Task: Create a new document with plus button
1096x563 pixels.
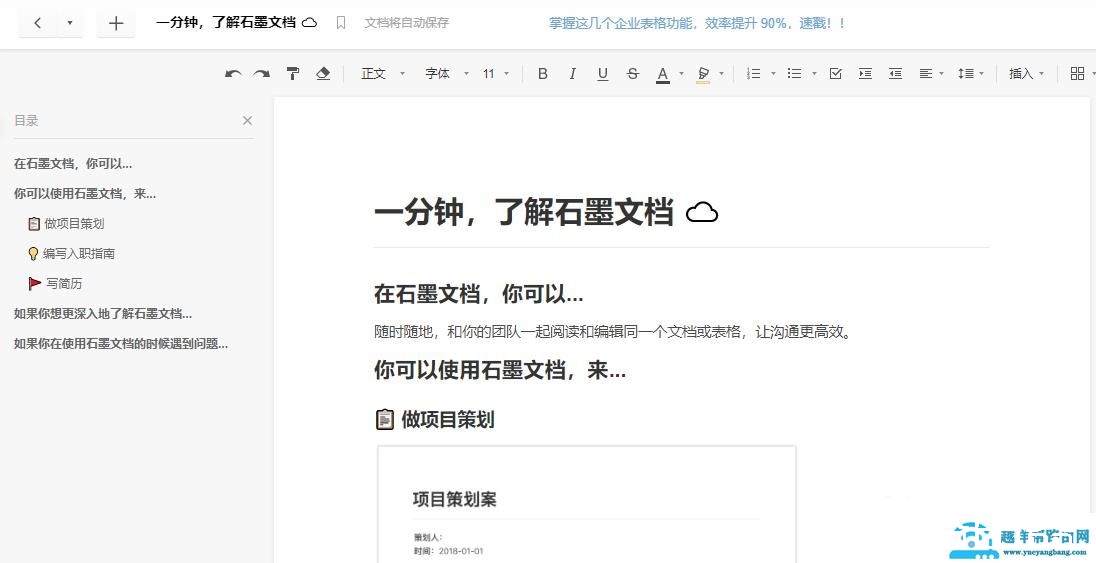Action: pyautogui.click(x=116, y=23)
